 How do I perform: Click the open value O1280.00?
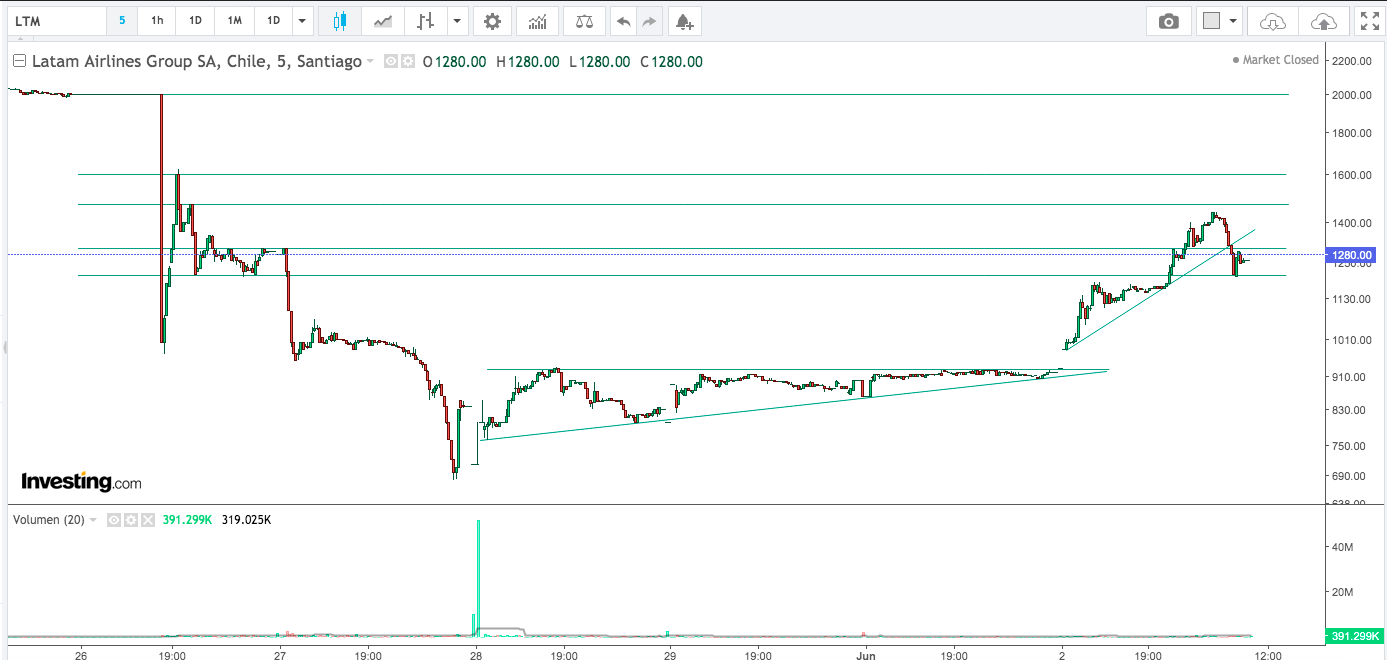point(455,61)
